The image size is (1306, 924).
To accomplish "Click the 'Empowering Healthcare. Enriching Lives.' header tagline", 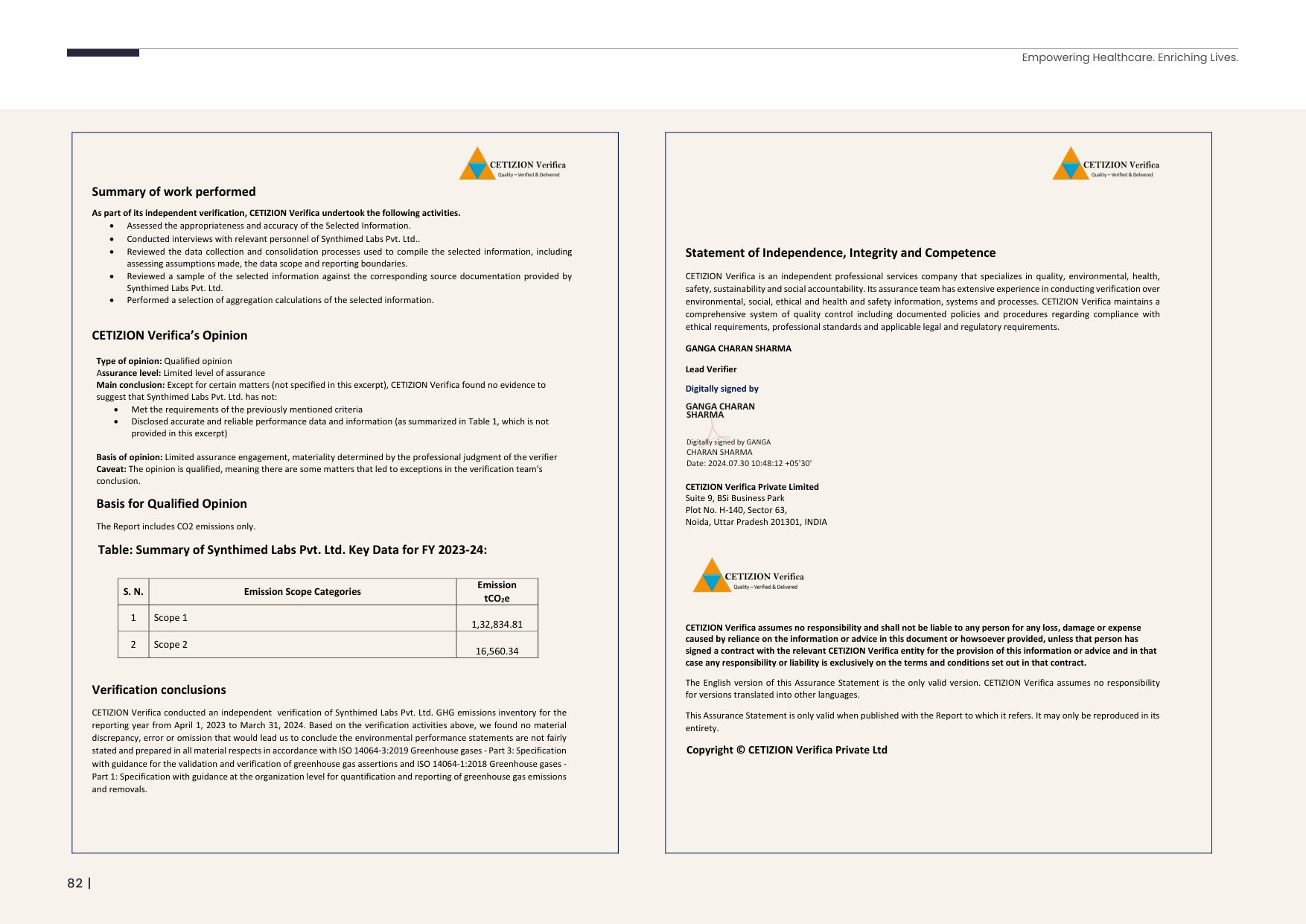I will (1130, 57).
